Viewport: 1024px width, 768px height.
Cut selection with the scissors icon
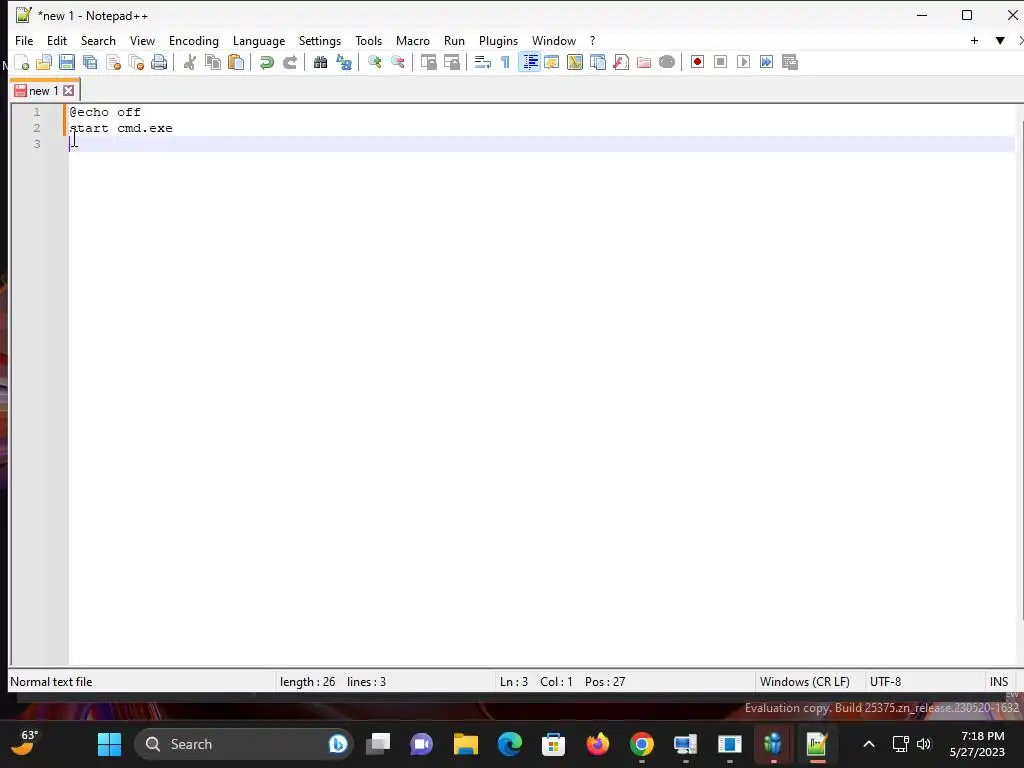[189, 63]
